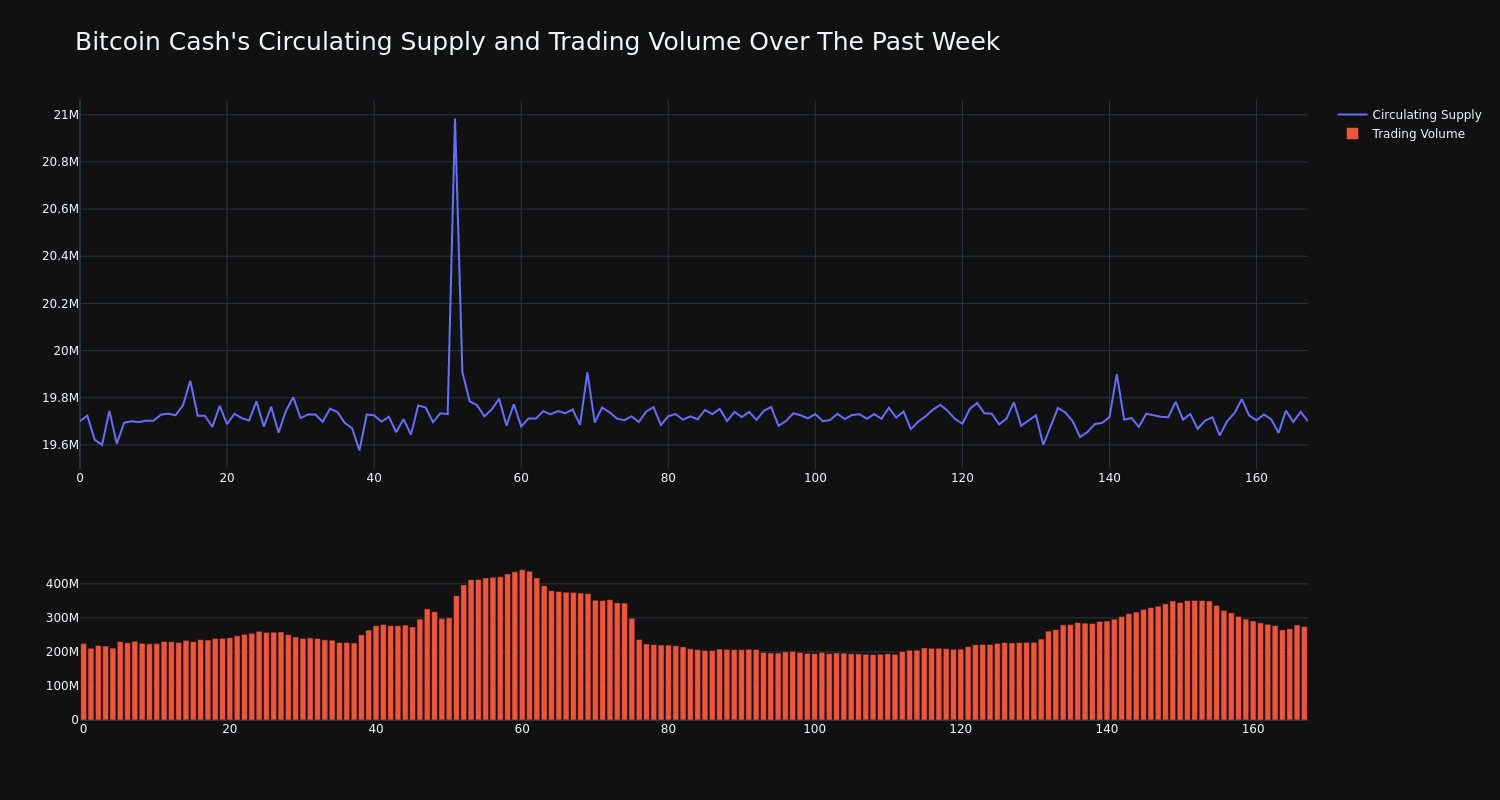Viewport: 1500px width, 800px height.
Task: Click the 20.4M y-axis label
Action: (60, 256)
